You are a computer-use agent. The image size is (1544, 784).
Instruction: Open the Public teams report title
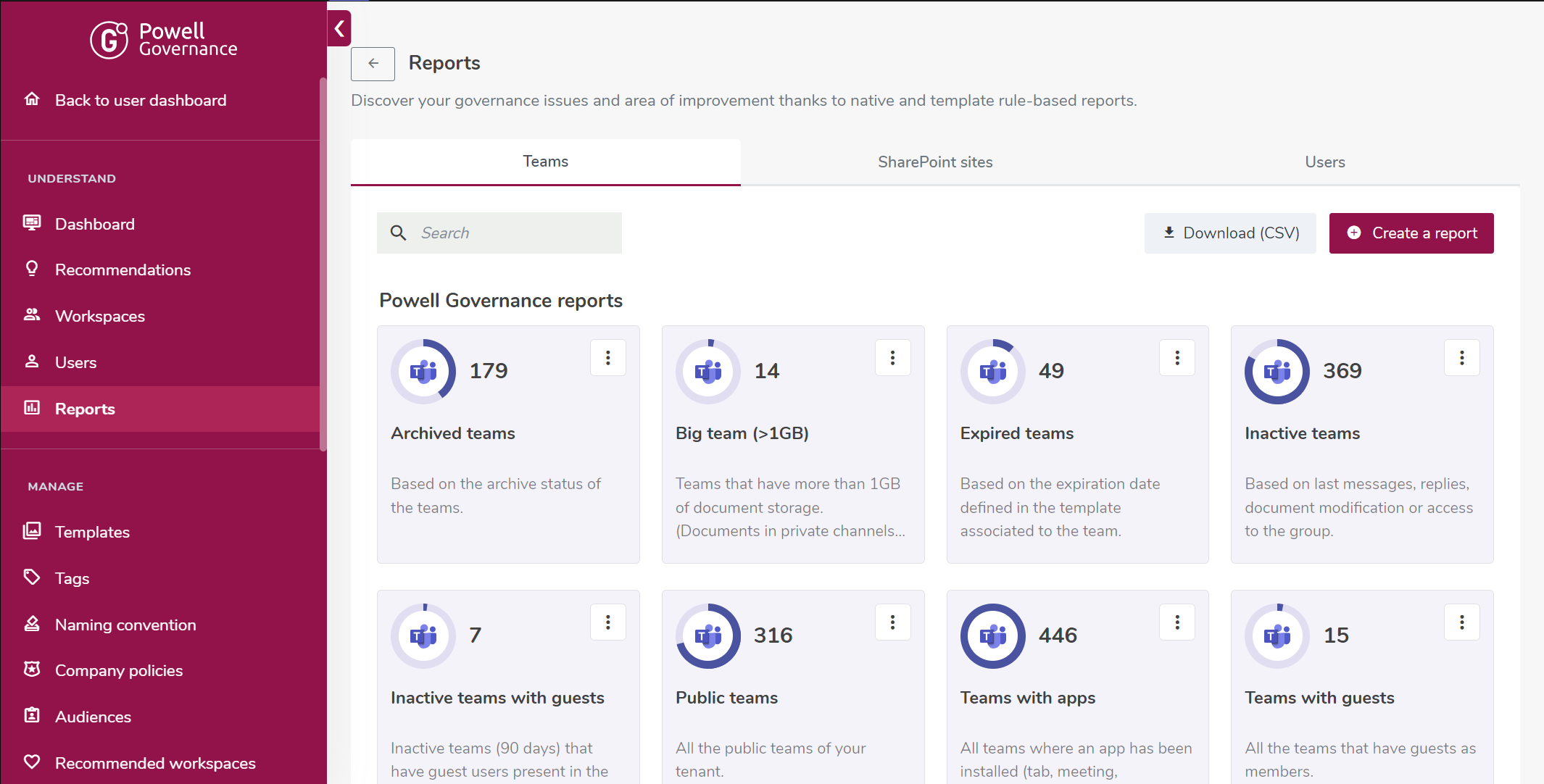(x=726, y=698)
